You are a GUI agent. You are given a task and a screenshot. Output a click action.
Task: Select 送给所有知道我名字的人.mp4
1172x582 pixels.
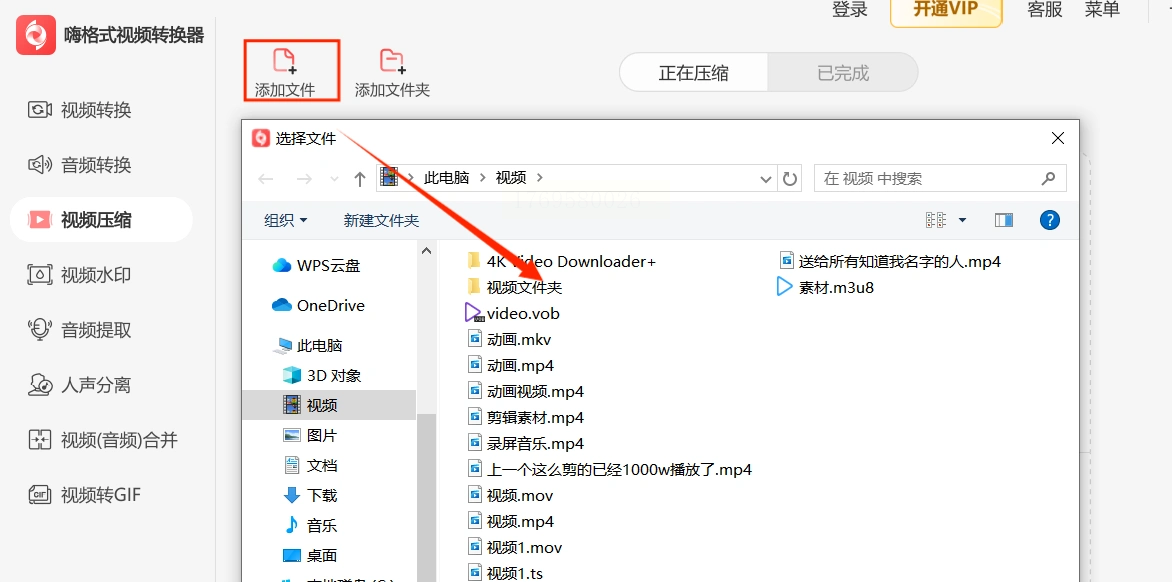click(x=889, y=261)
